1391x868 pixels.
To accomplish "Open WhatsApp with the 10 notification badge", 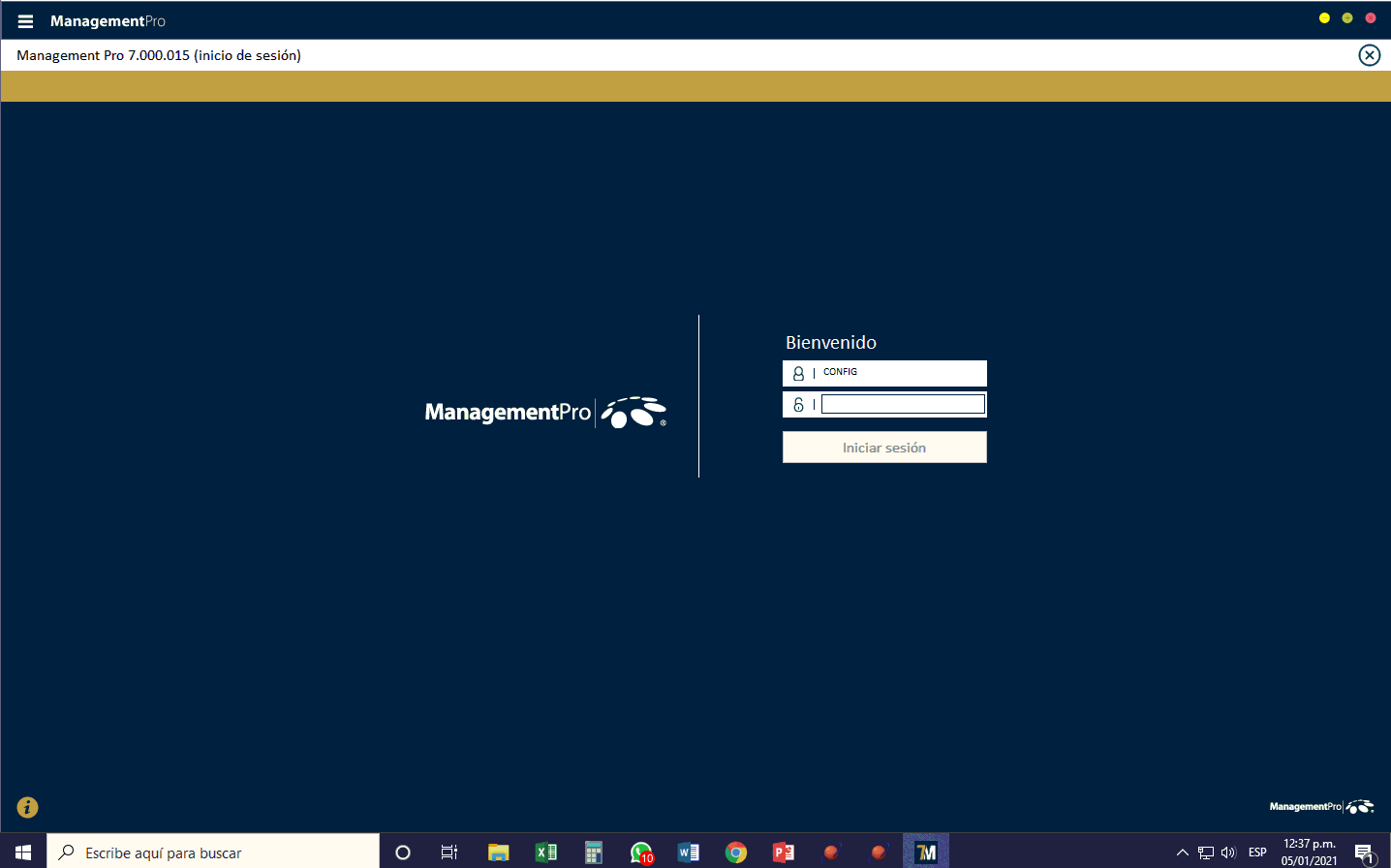I will [640, 852].
